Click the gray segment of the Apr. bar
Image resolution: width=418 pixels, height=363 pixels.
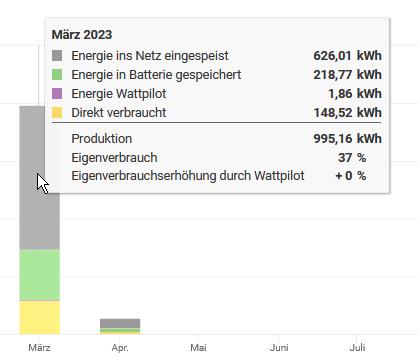(120, 323)
